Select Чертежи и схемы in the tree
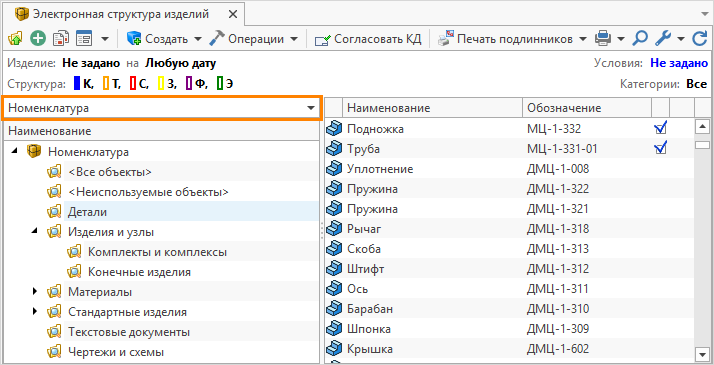This screenshot has width=714, height=365. 116,352
